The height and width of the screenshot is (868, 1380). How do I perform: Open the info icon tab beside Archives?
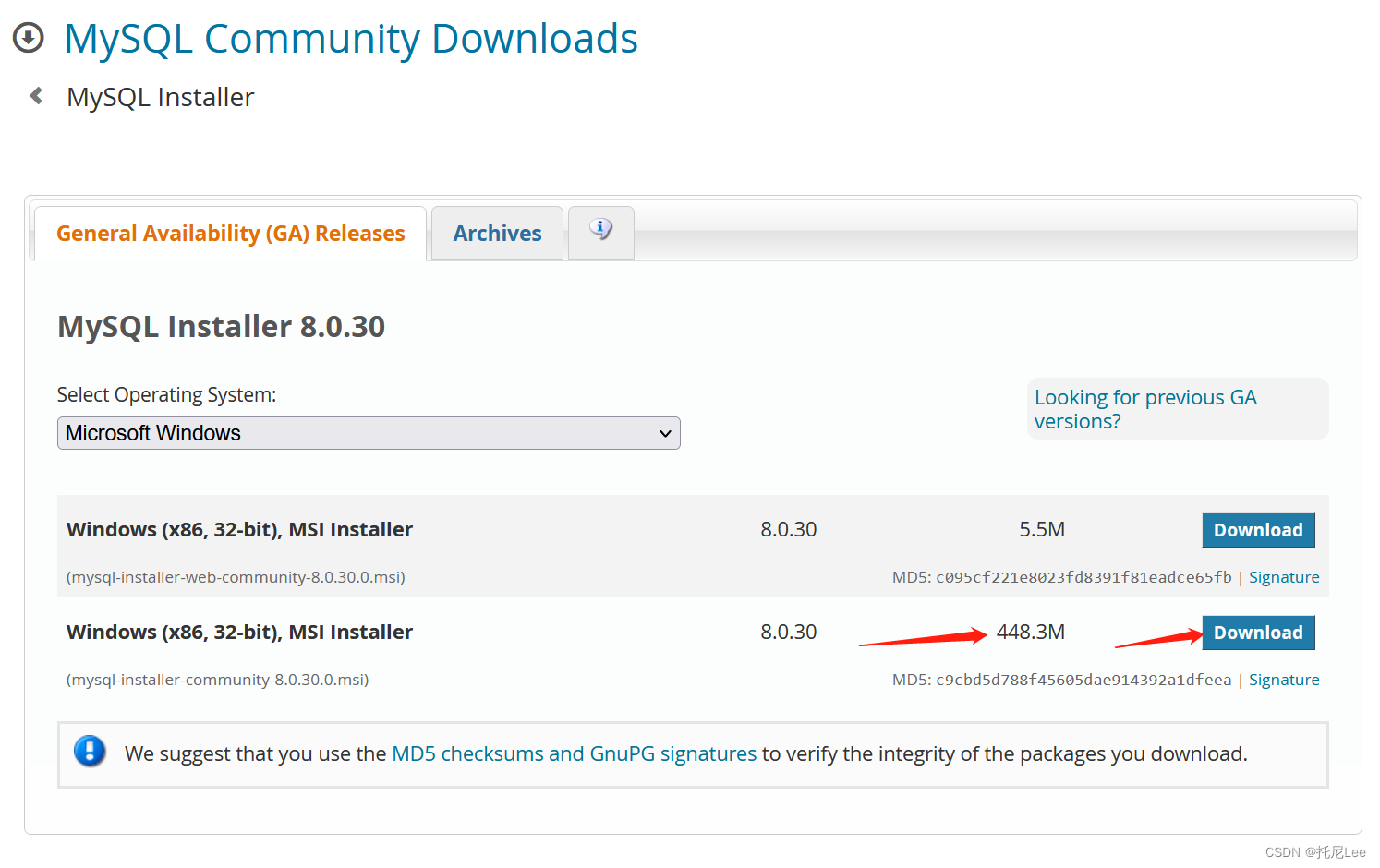[600, 228]
